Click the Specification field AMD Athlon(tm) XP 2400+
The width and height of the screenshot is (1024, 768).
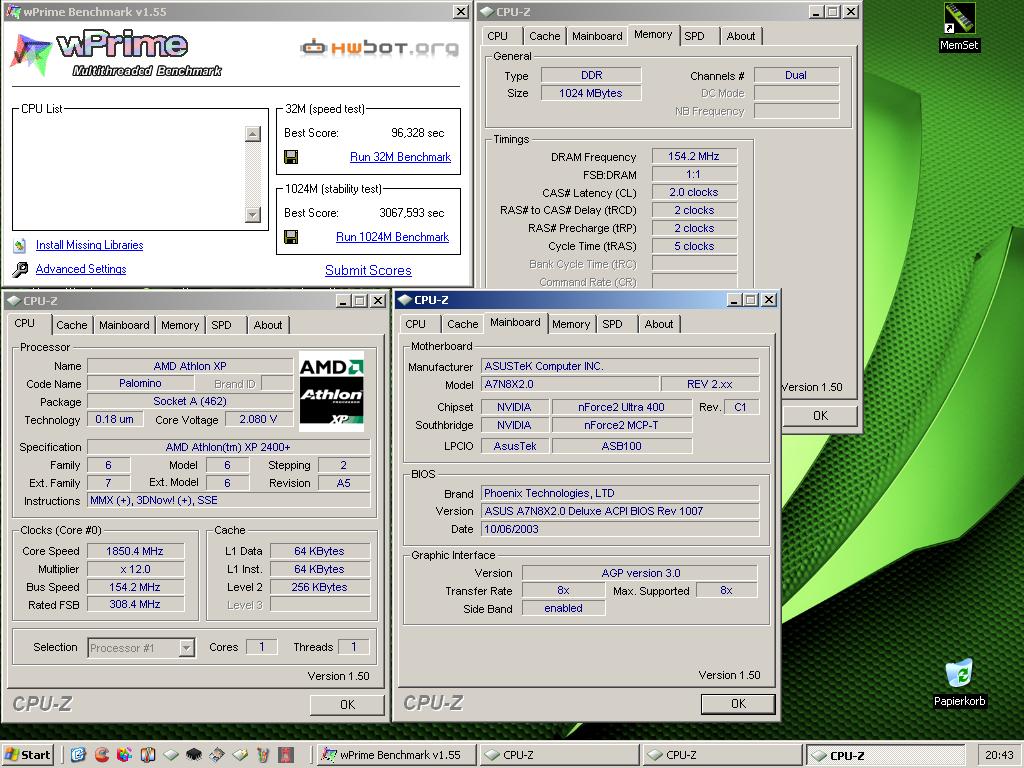tap(228, 447)
